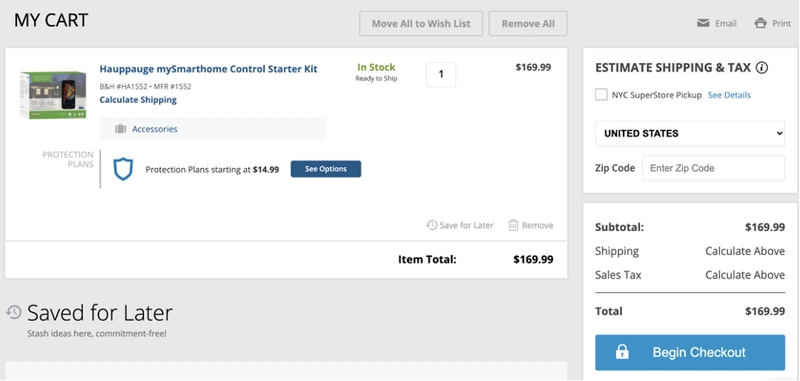This screenshot has width=800, height=381.
Task: Click the Email envelope icon
Action: 703,23
